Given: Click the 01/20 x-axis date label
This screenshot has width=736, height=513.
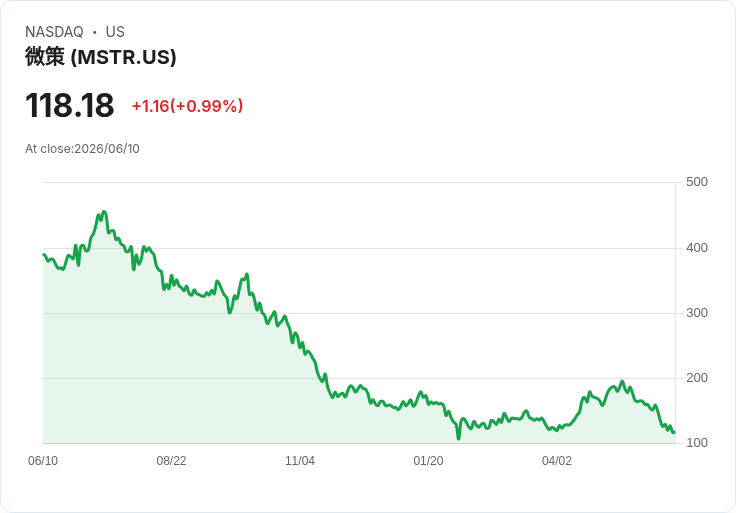Looking at the screenshot, I should (428, 461).
